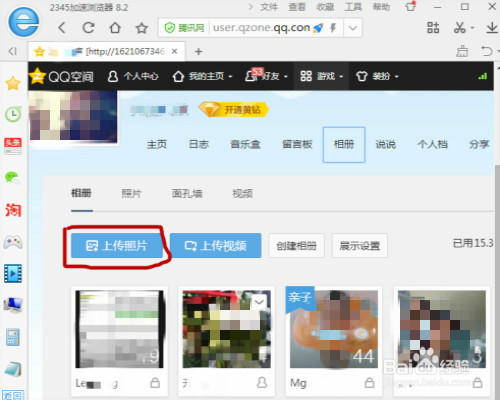Expand the dropdown arrow on the second album cover
Screen dimensions: 500x400
click(x=259, y=303)
